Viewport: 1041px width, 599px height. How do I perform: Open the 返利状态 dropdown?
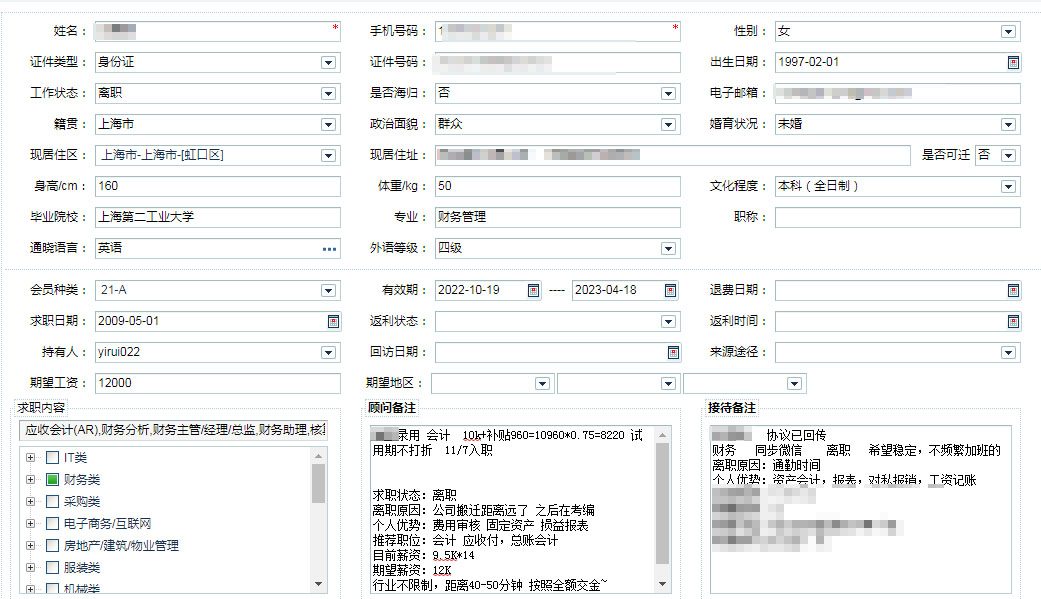pos(668,321)
